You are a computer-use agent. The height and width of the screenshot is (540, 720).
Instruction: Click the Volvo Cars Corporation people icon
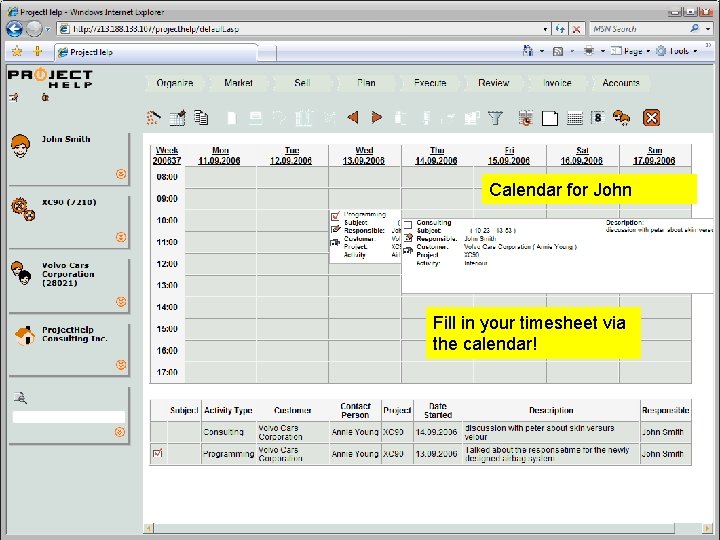[x=21, y=273]
